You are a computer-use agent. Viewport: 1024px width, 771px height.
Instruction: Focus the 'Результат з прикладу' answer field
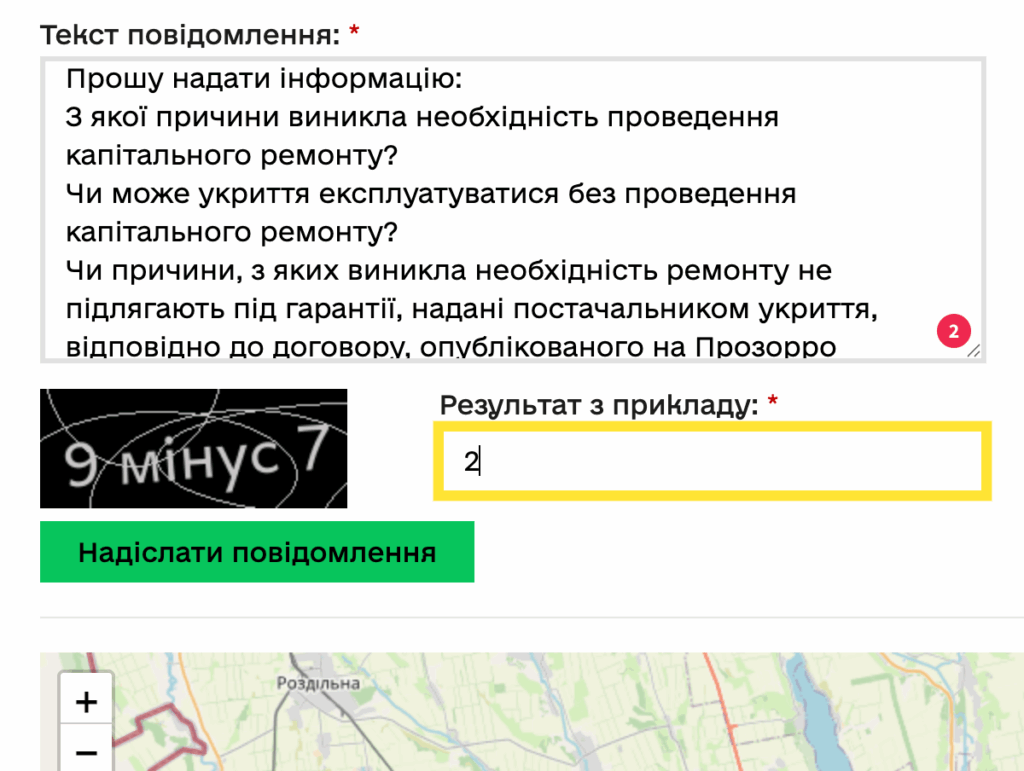[712, 461]
